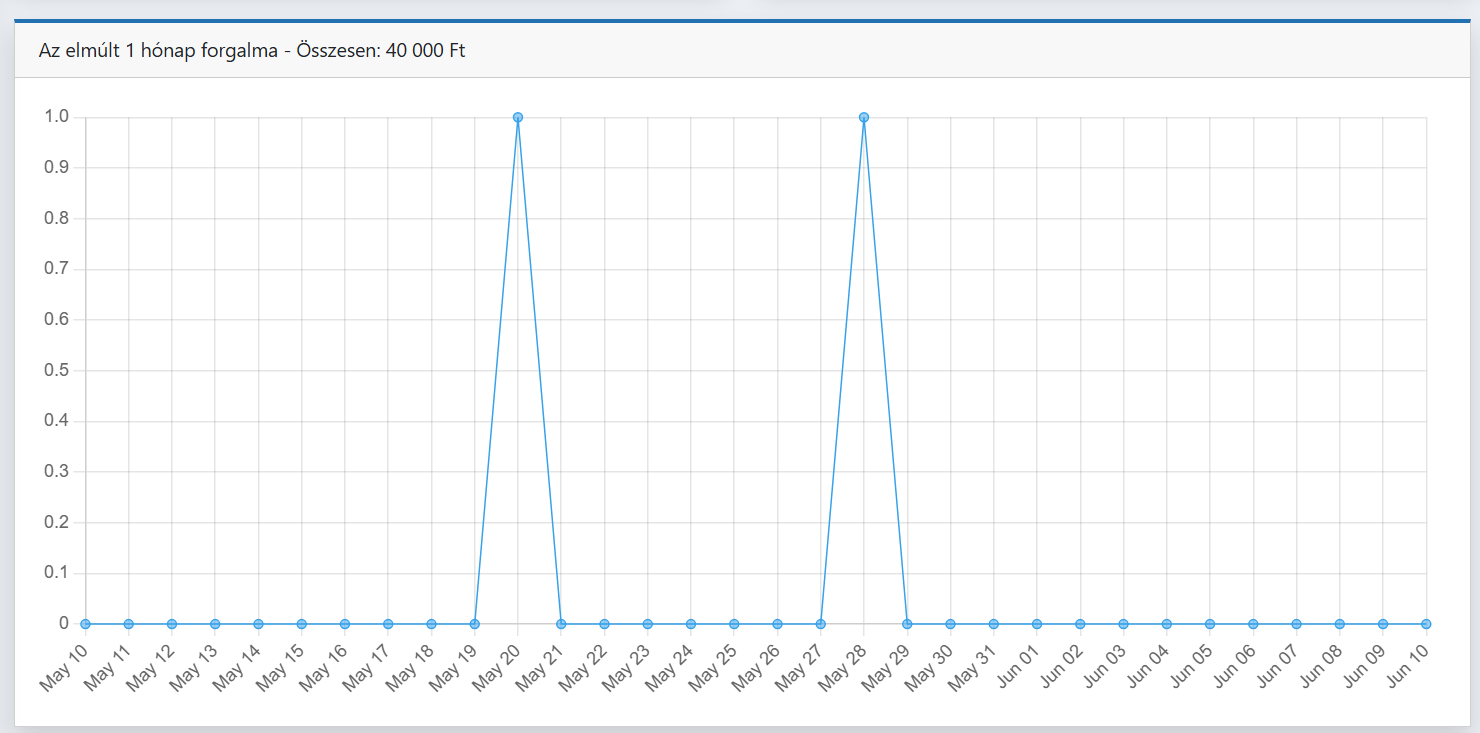1480x733 pixels.
Task: Select the Jun 10 data point at zero
Action: (x=1426, y=624)
